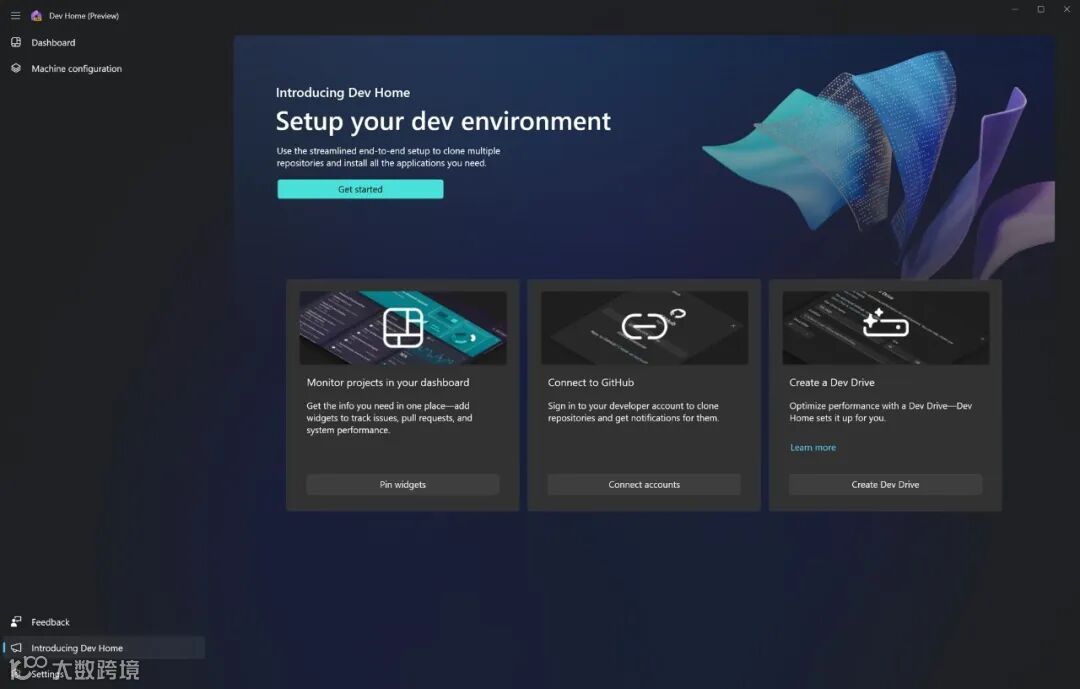Click the 'Connect to GitHub' heading

point(591,382)
